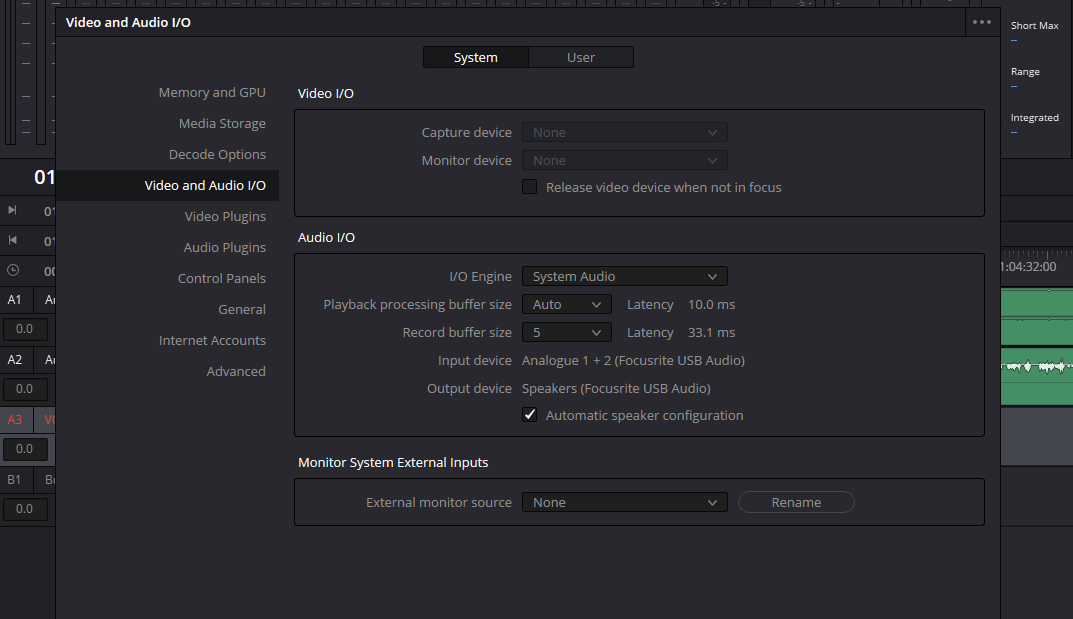Click Output device Speakers Focusrite text

click(x=616, y=388)
